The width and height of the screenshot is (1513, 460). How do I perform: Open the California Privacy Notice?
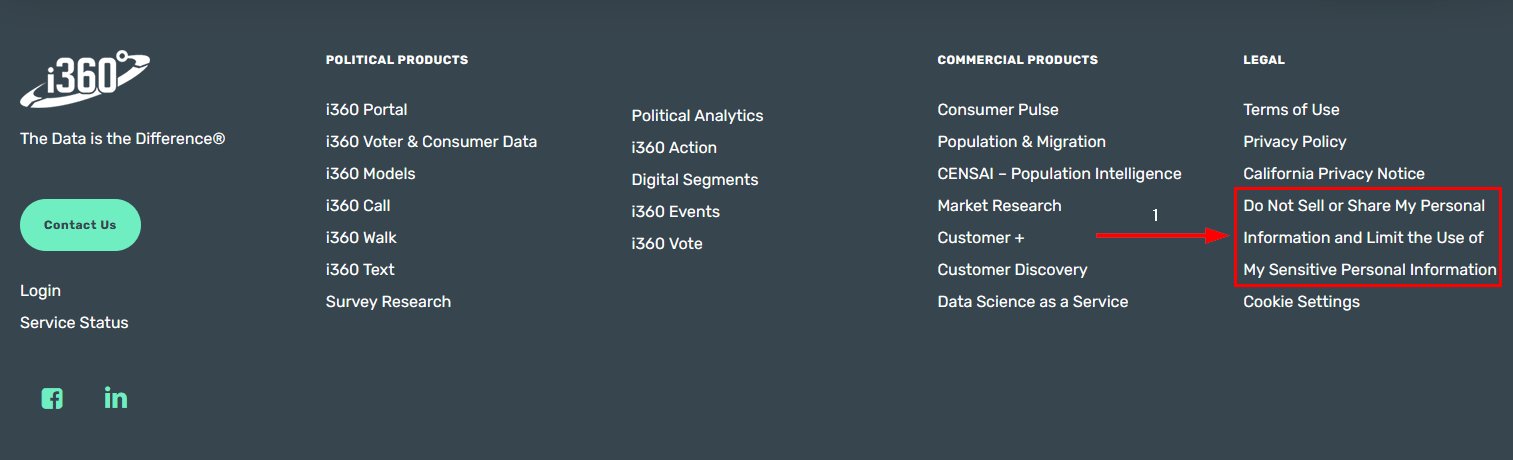point(1333,174)
